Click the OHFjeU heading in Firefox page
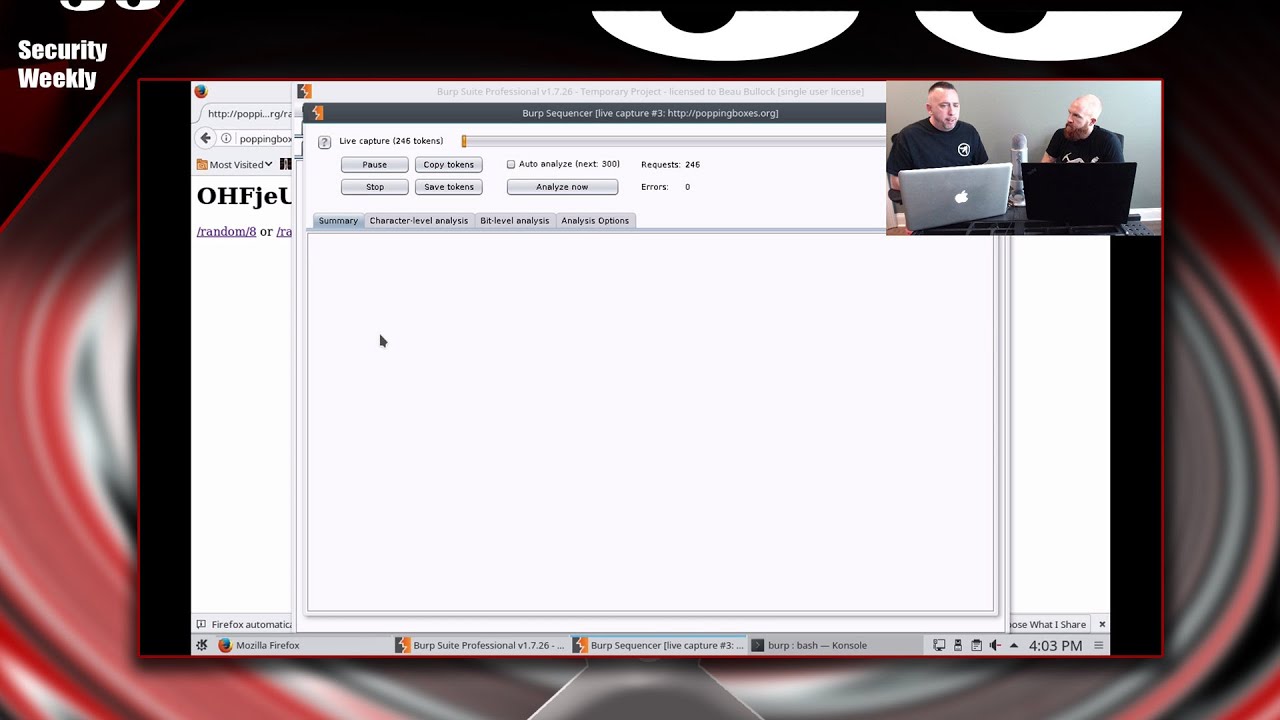 click(x=244, y=196)
